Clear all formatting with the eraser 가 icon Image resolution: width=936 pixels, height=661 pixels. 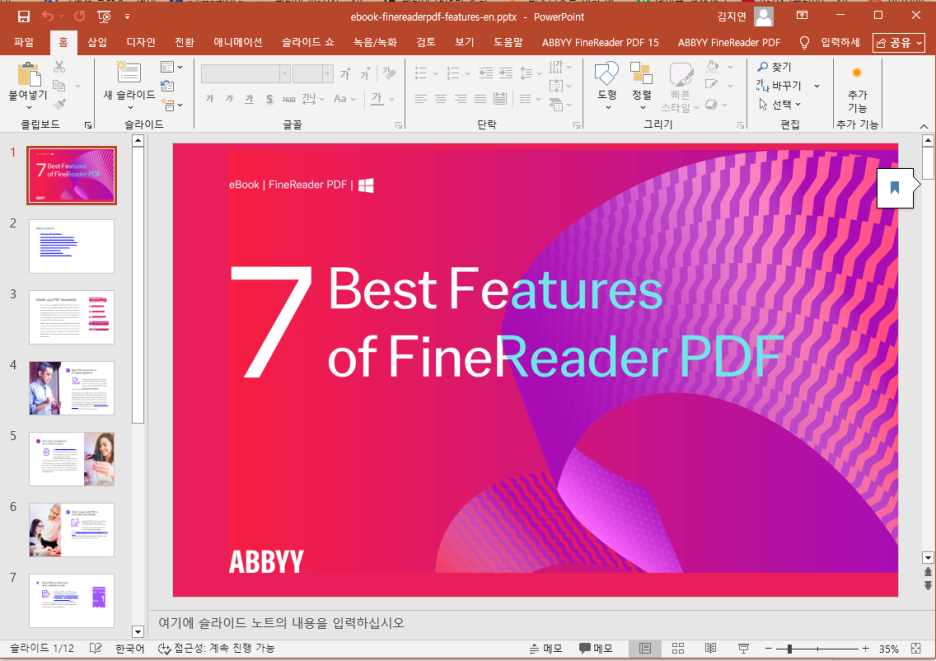[389, 73]
